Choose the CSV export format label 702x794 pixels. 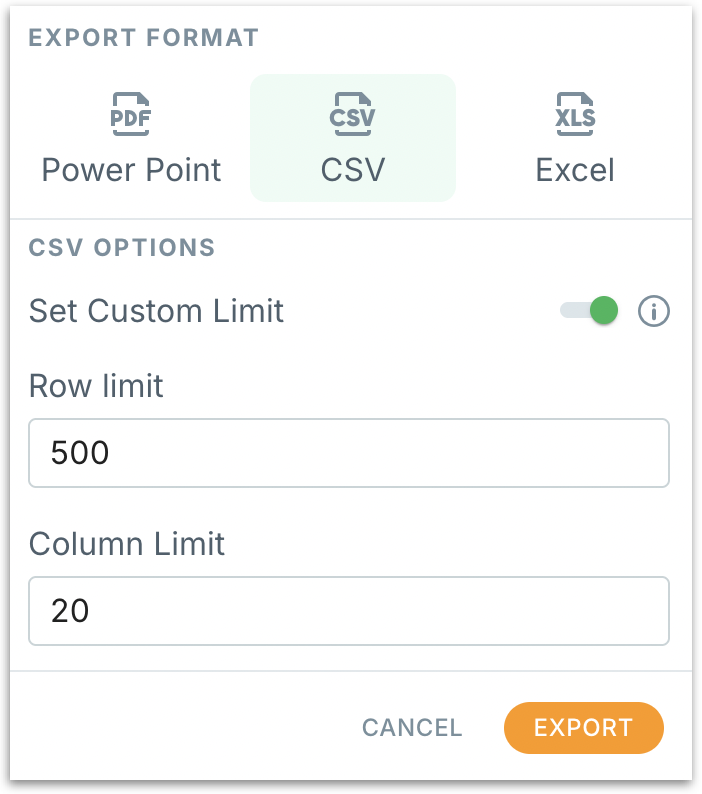(x=353, y=169)
